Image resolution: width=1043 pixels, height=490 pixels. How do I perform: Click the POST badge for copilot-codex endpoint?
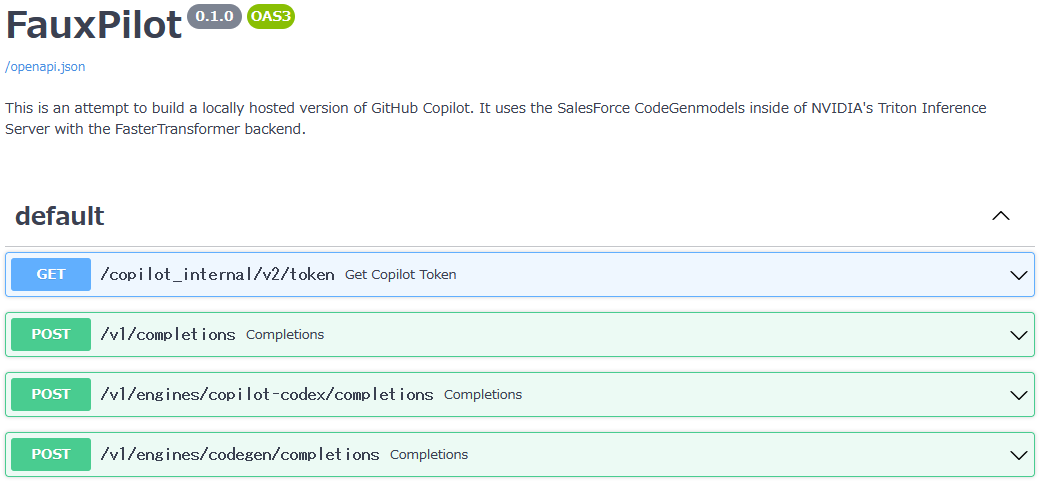[x=51, y=394]
